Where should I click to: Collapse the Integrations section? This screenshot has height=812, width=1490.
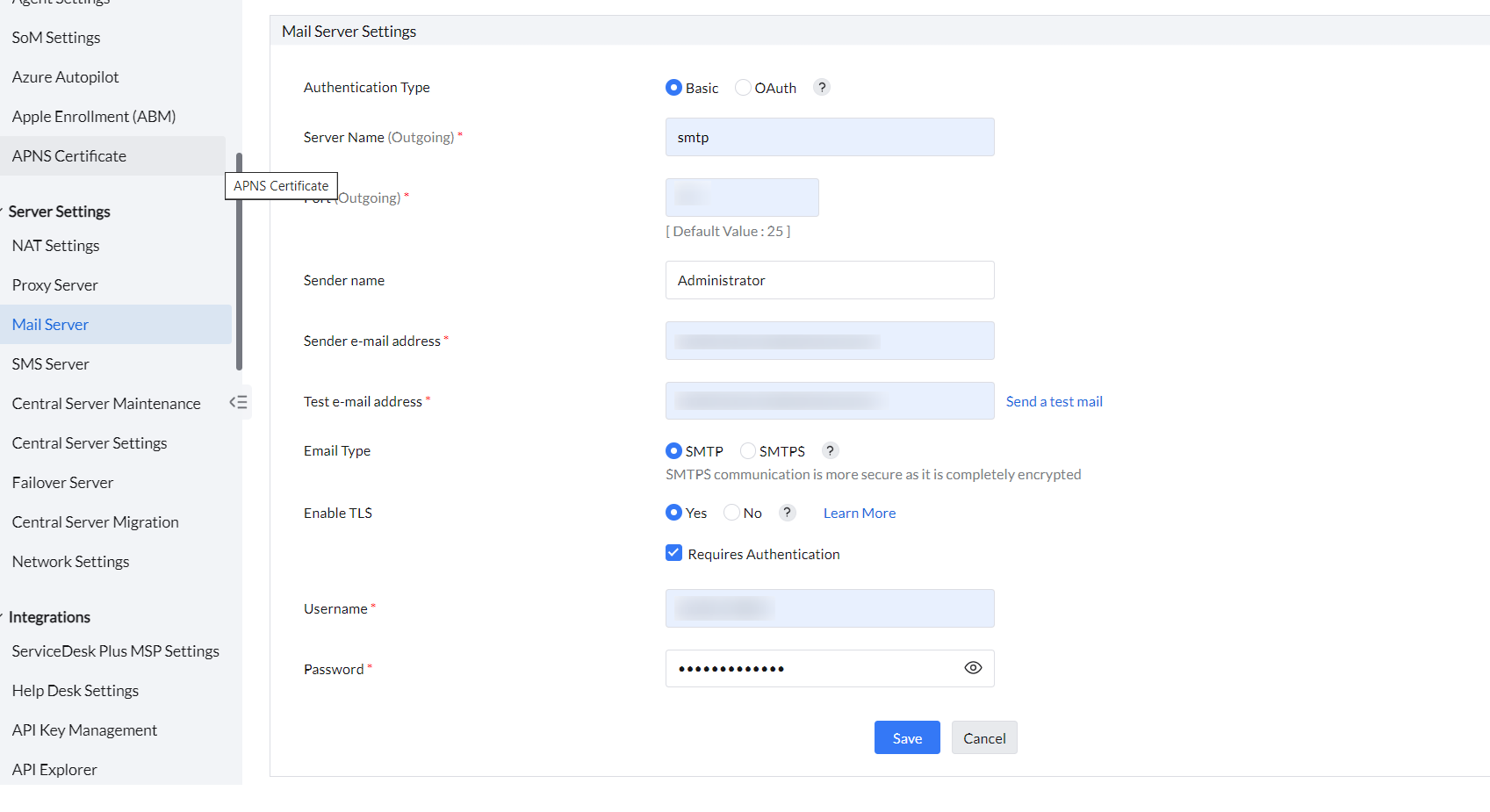point(3,617)
